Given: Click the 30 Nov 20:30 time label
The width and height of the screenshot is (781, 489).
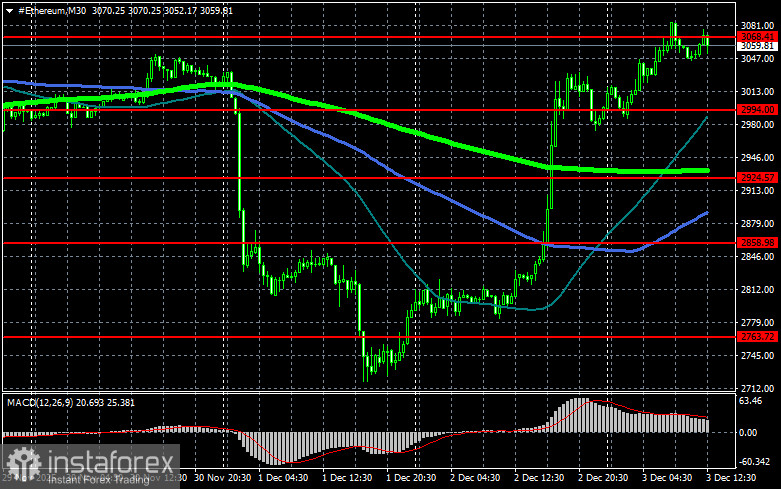Looking at the screenshot, I should click(x=222, y=478).
